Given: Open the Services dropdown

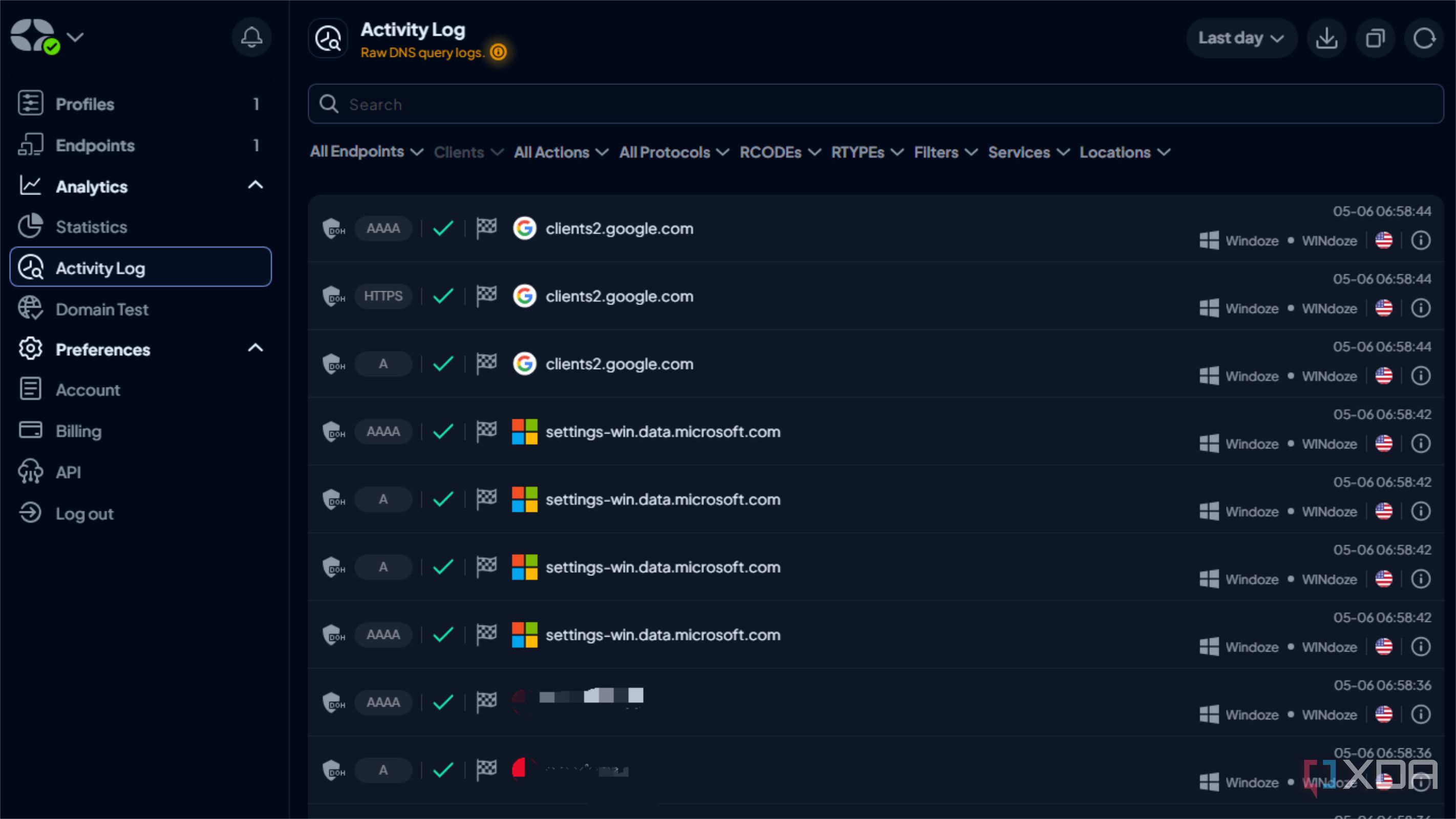Looking at the screenshot, I should (1029, 152).
